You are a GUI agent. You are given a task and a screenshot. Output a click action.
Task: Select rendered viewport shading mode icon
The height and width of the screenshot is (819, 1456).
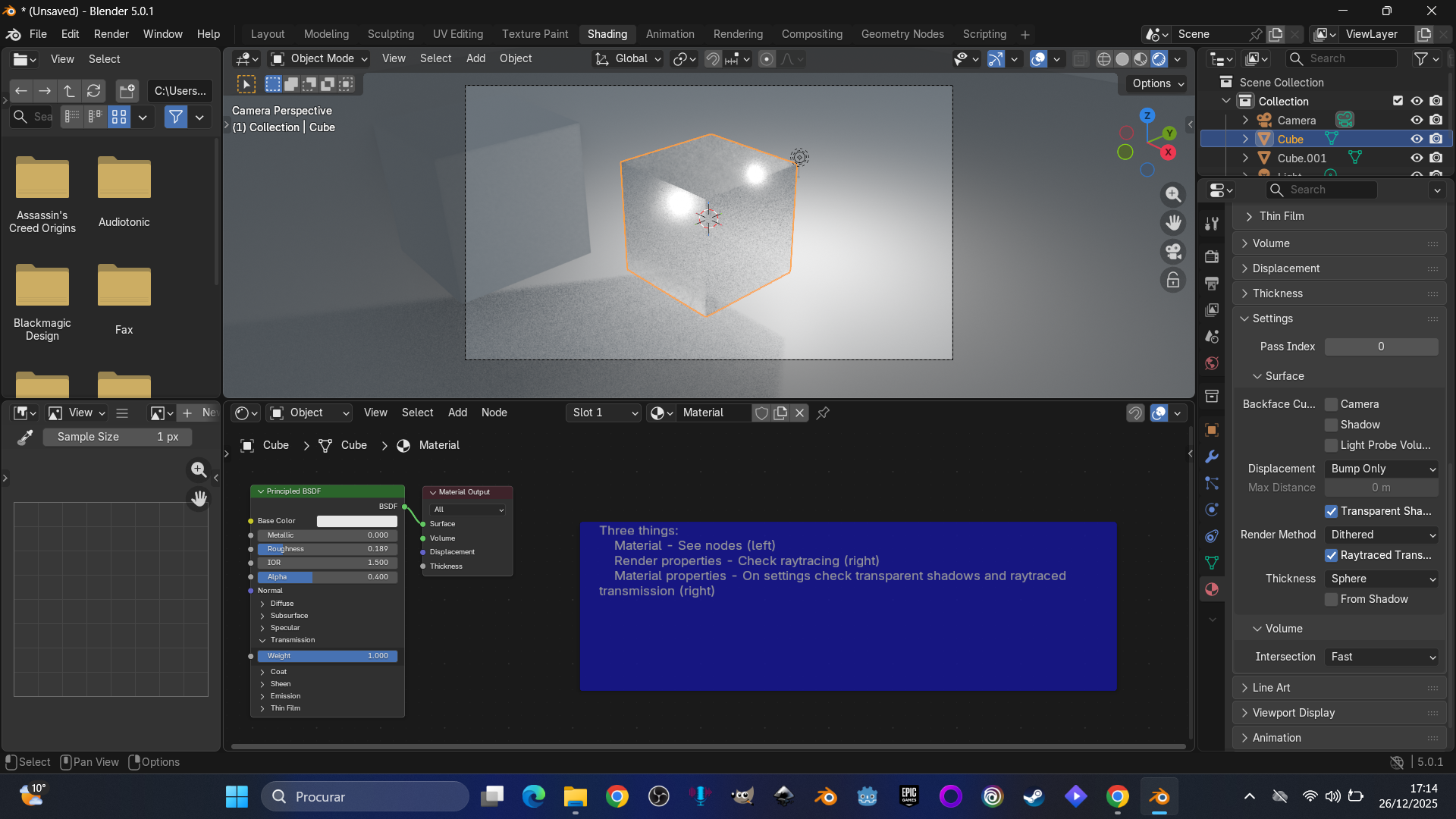point(1159,59)
